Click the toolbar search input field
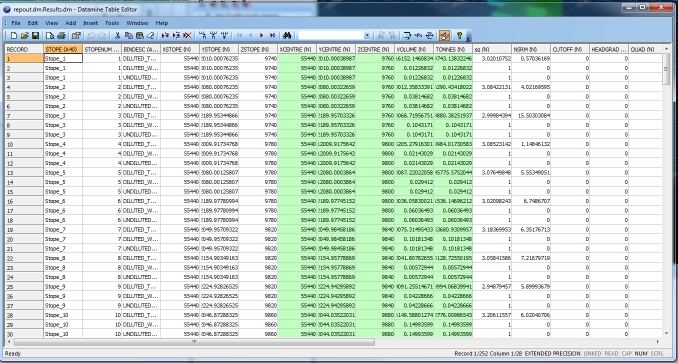 point(331,35)
